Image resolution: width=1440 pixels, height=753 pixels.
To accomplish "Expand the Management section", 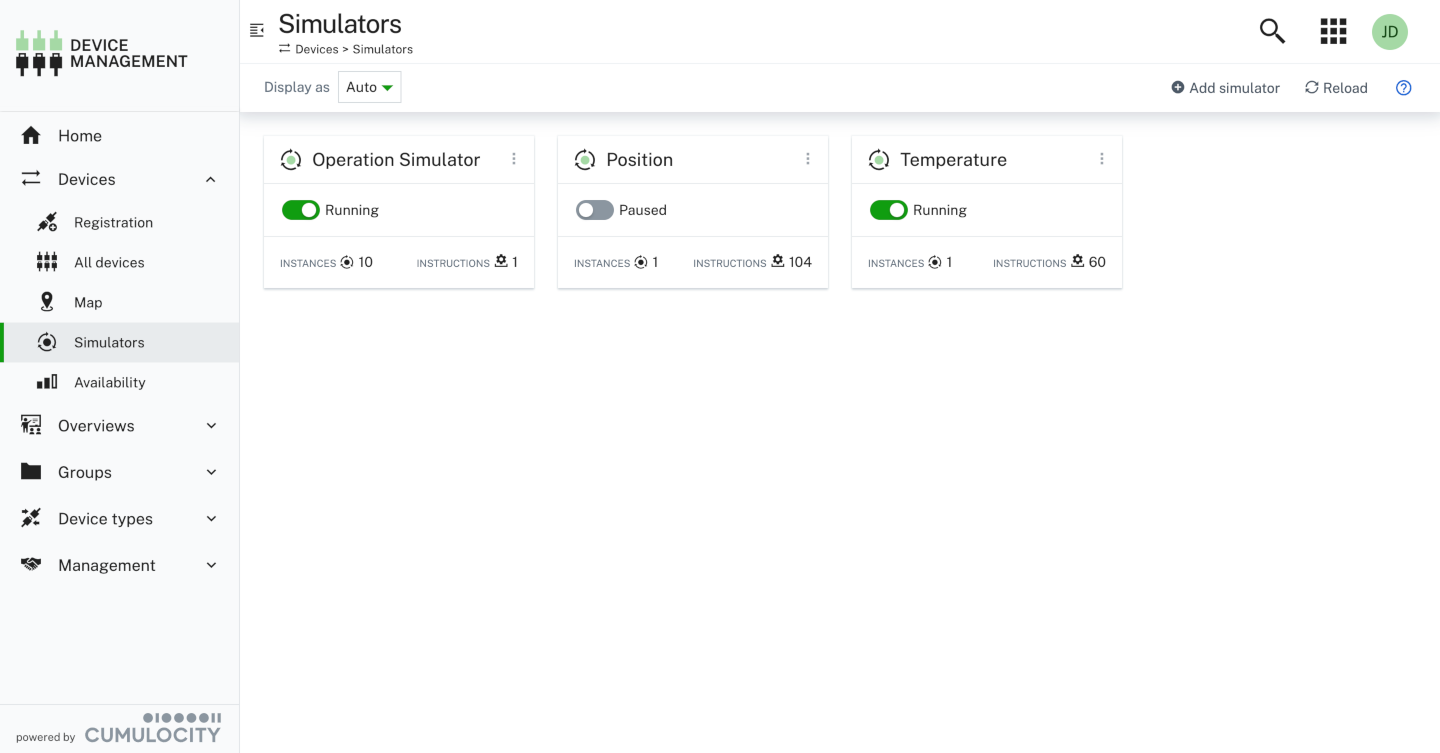I will point(108,565).
